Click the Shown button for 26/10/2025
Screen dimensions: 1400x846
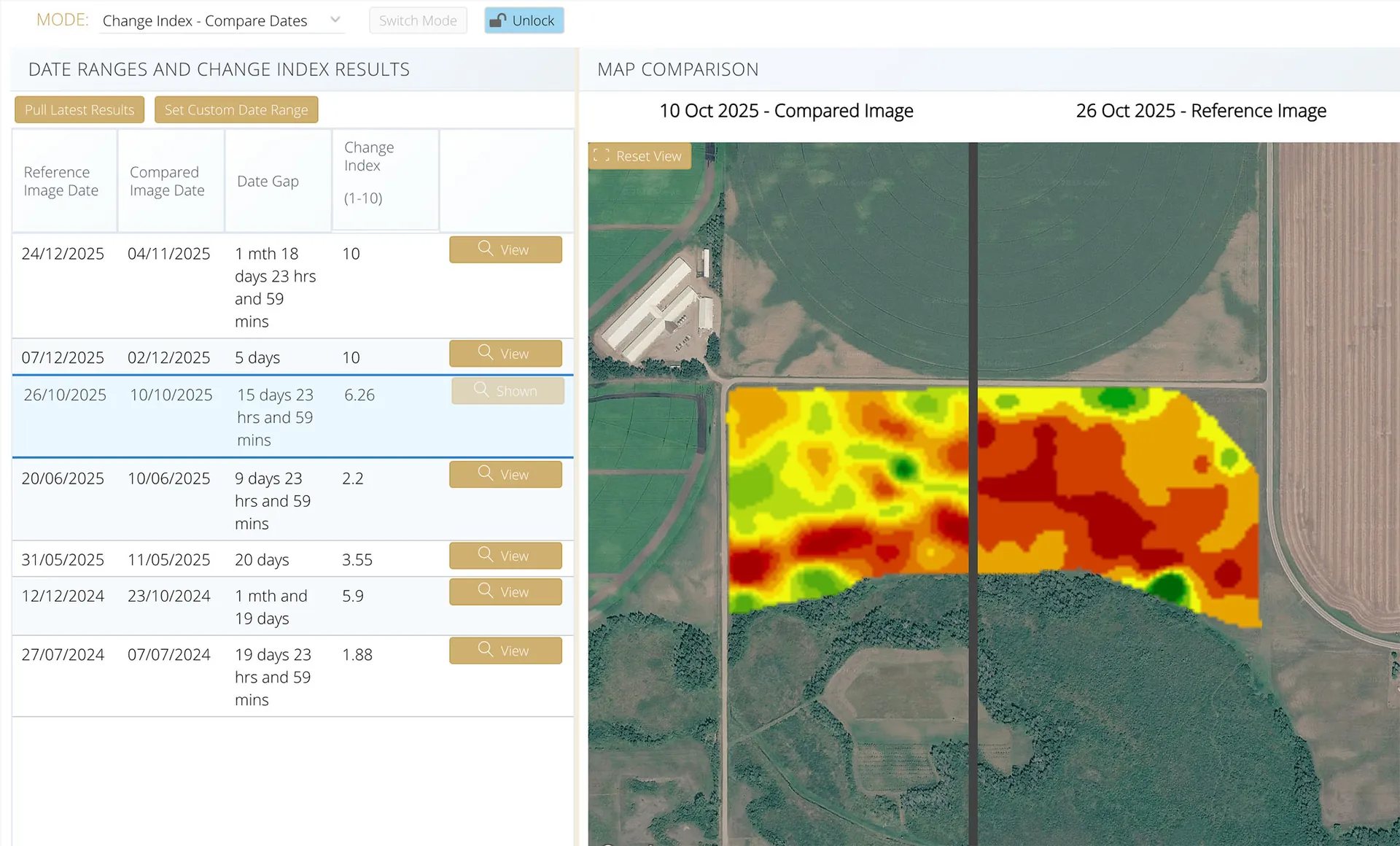point(507,391)
